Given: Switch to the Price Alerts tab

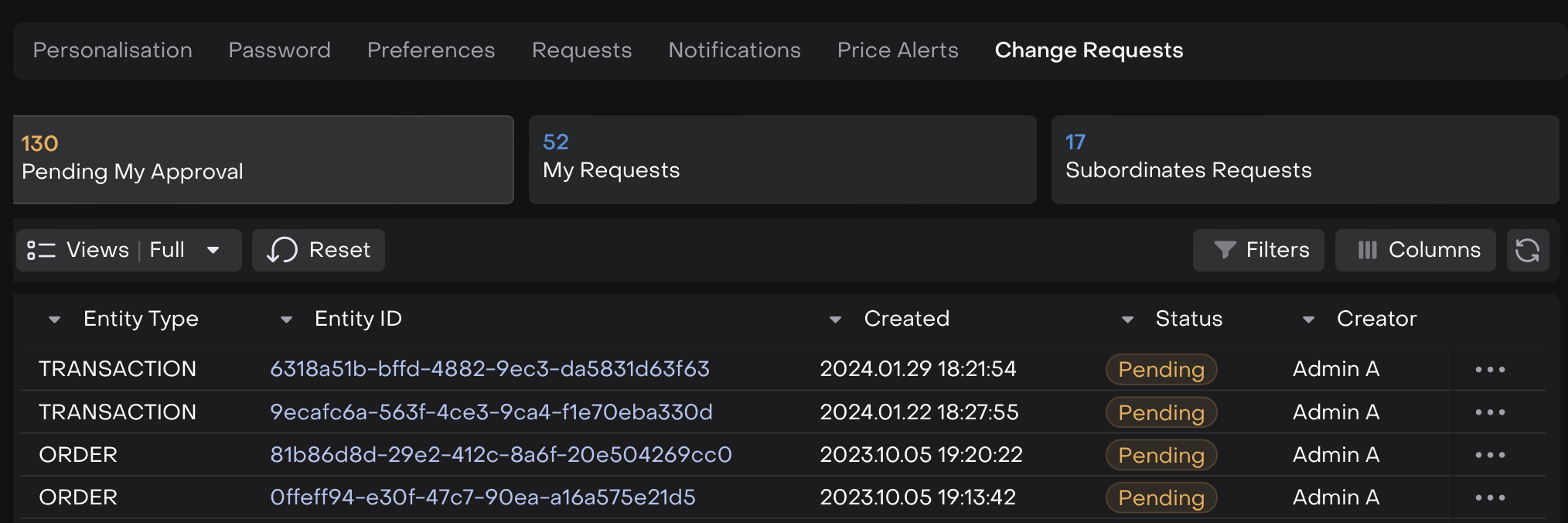Looking at the screenshot, I should point(898,50).
